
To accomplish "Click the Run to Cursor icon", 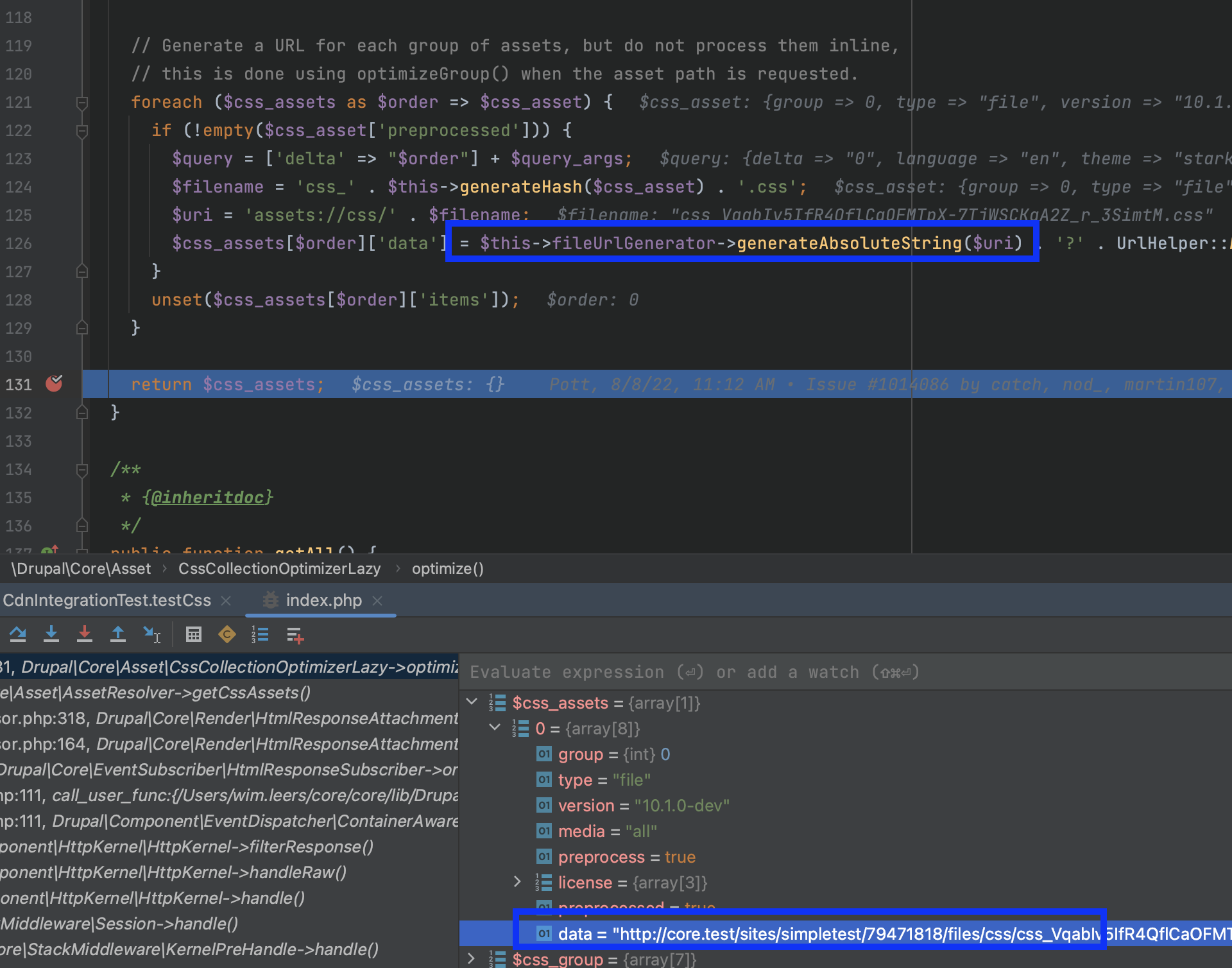I will tap(151, 634).
